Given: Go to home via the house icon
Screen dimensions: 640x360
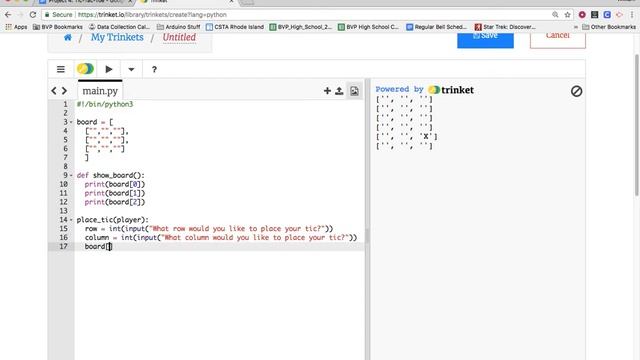Looking at the screenshot, I should pos(68,37).
